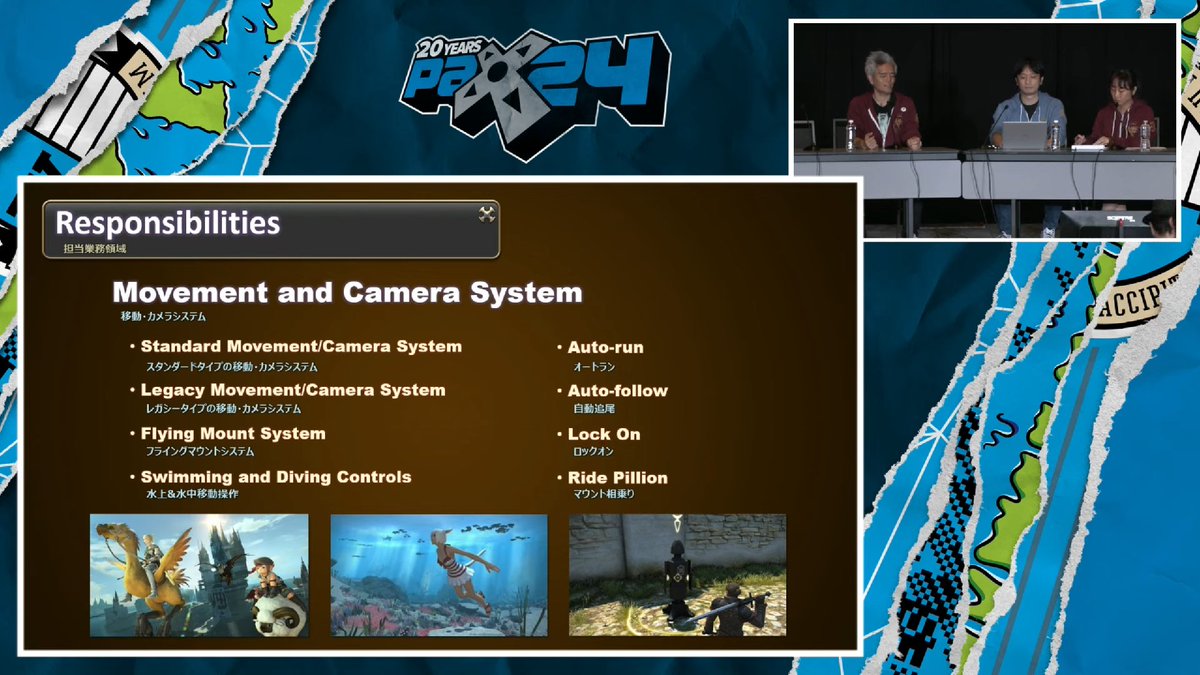Select Swimming and Diving Controls text
Image resolution: width=1200 pixels, height=675 pixels.
(276, 477)
